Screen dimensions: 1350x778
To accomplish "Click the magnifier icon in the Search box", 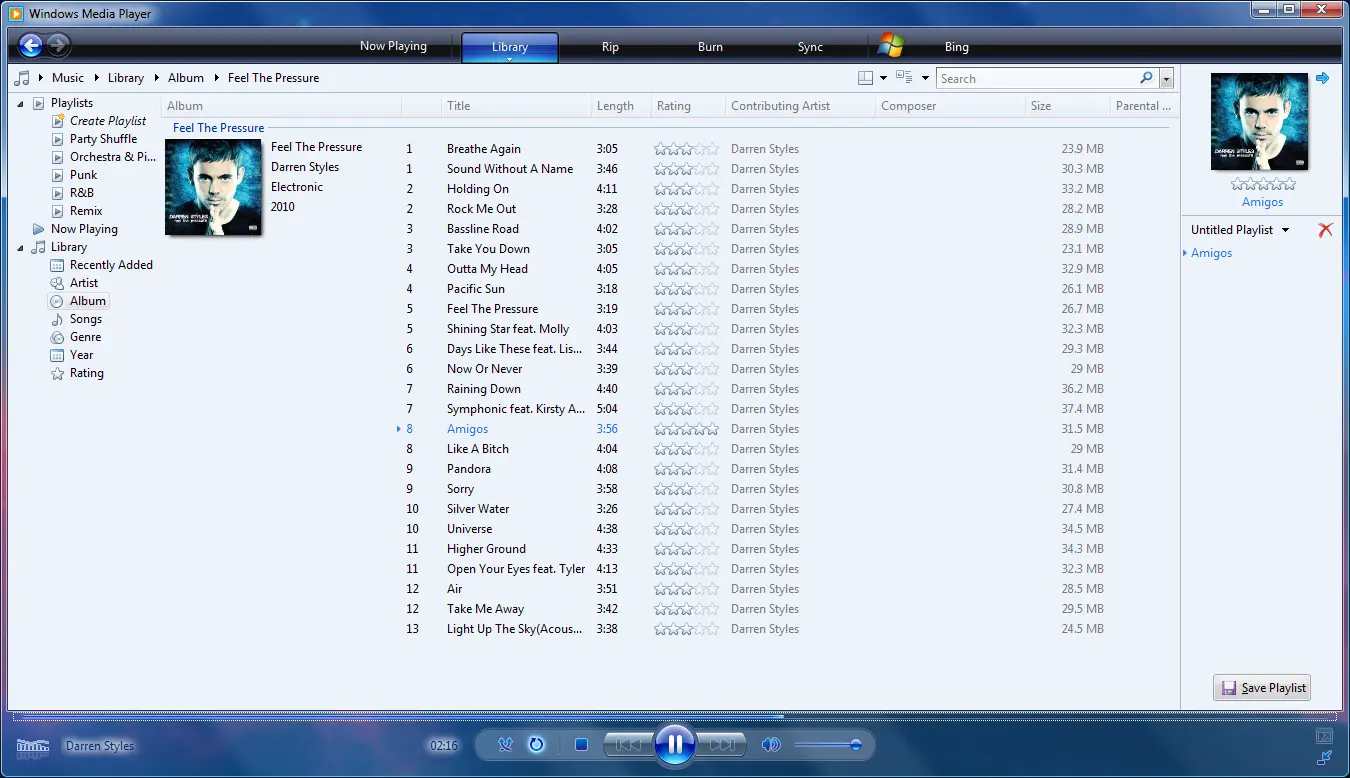I will 1146,78.
